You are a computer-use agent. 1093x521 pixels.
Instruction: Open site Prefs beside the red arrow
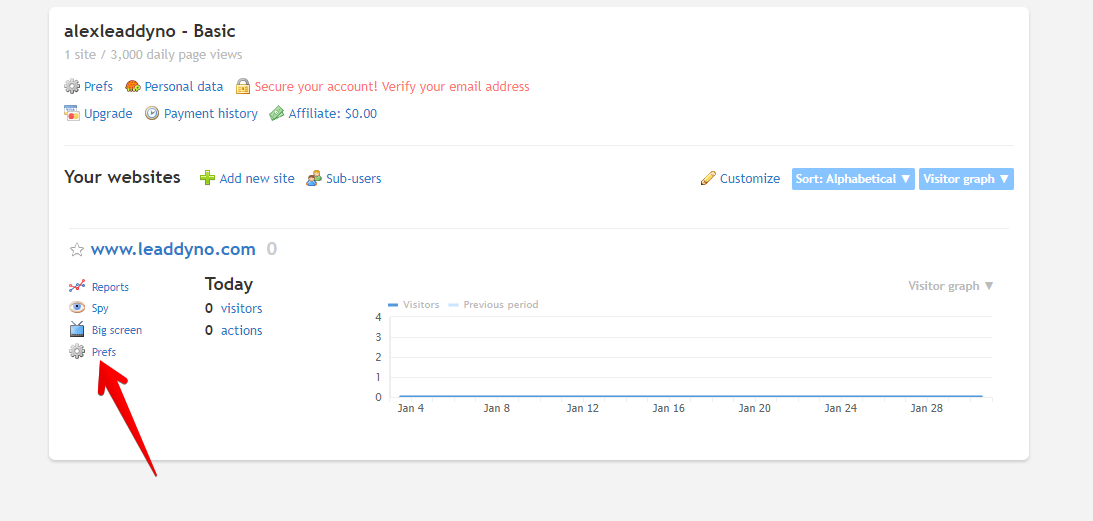[x=104, y=352]
